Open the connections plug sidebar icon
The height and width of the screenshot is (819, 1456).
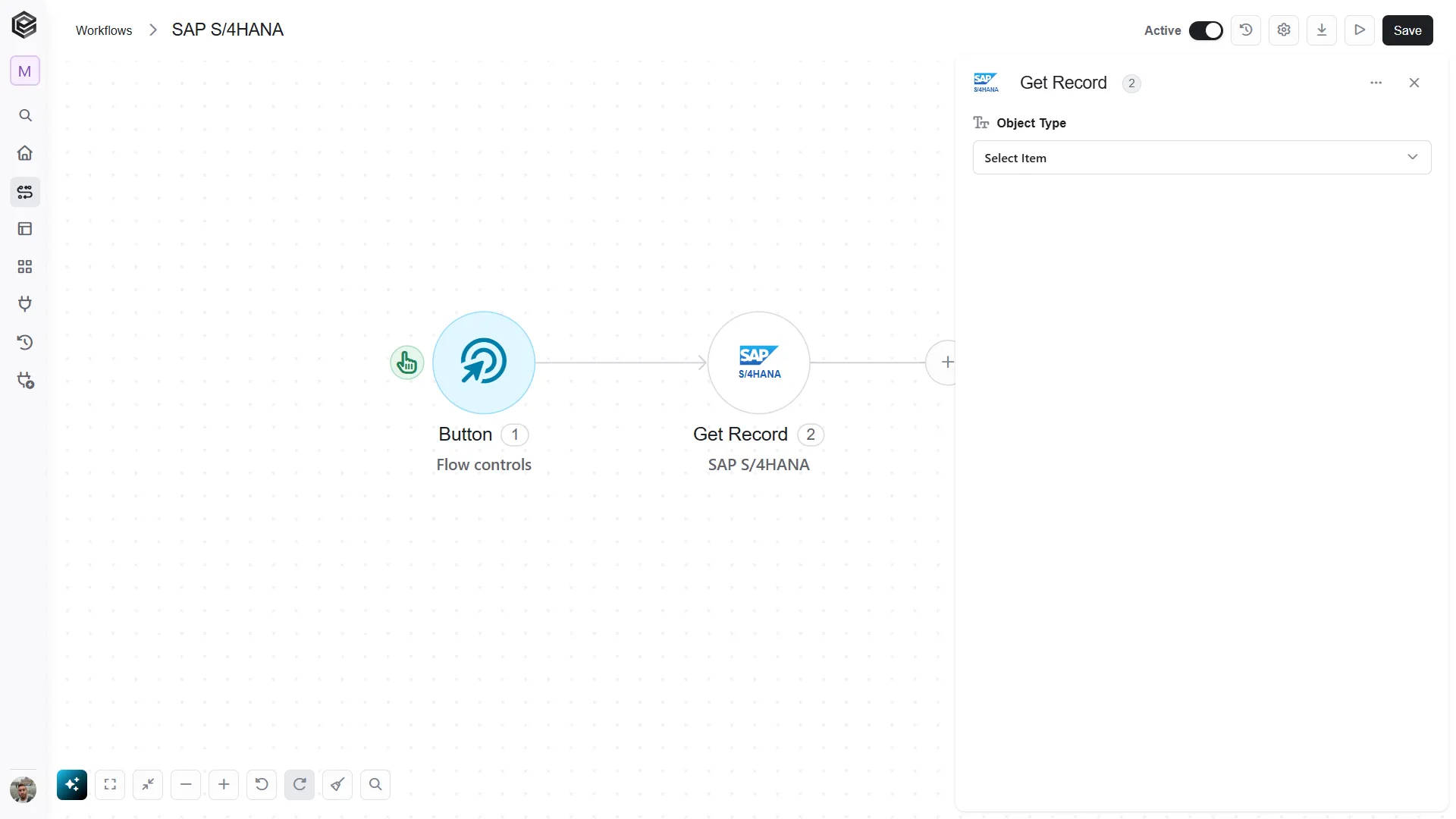point(25,304)
